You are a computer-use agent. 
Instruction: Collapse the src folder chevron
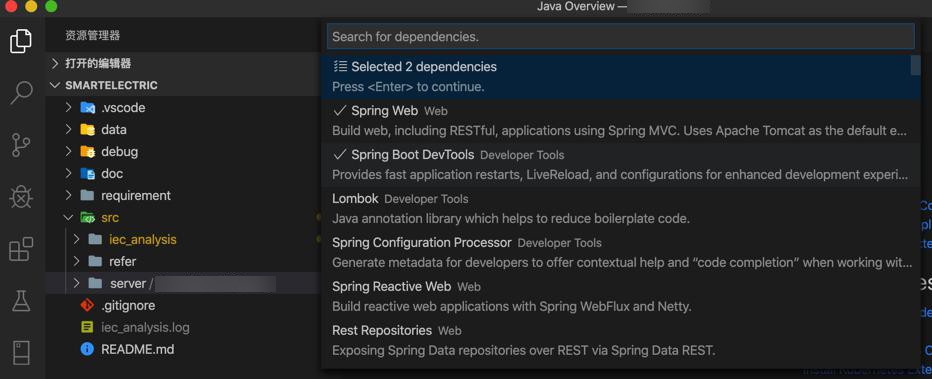pos(69,217)
